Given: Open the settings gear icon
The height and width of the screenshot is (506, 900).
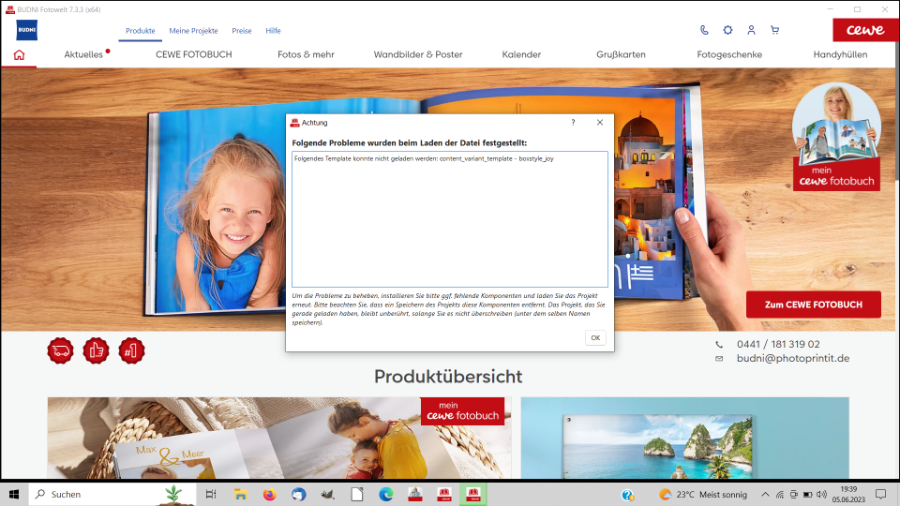Looking at the screenshot, I should pos(728,30).
